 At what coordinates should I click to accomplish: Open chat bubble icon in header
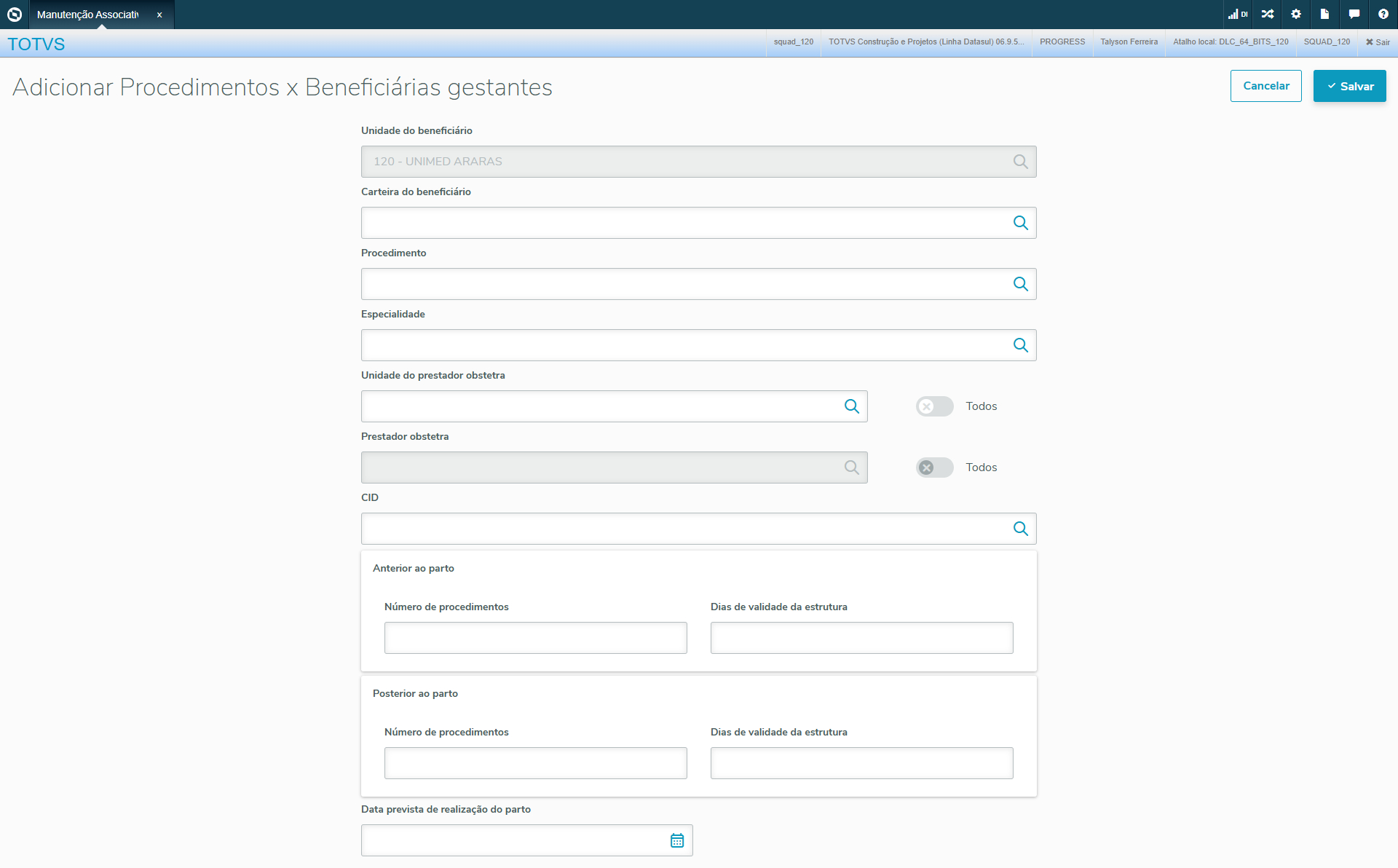pyautogui.click(x=1354, y=14)
